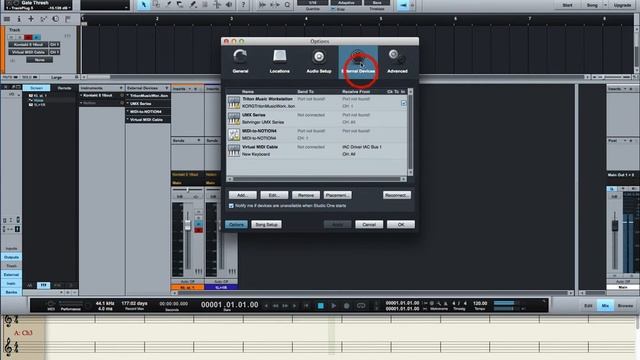Viewport: 640px width, 360px height.
Task: Open the Edit view tab
Action: 588,305
